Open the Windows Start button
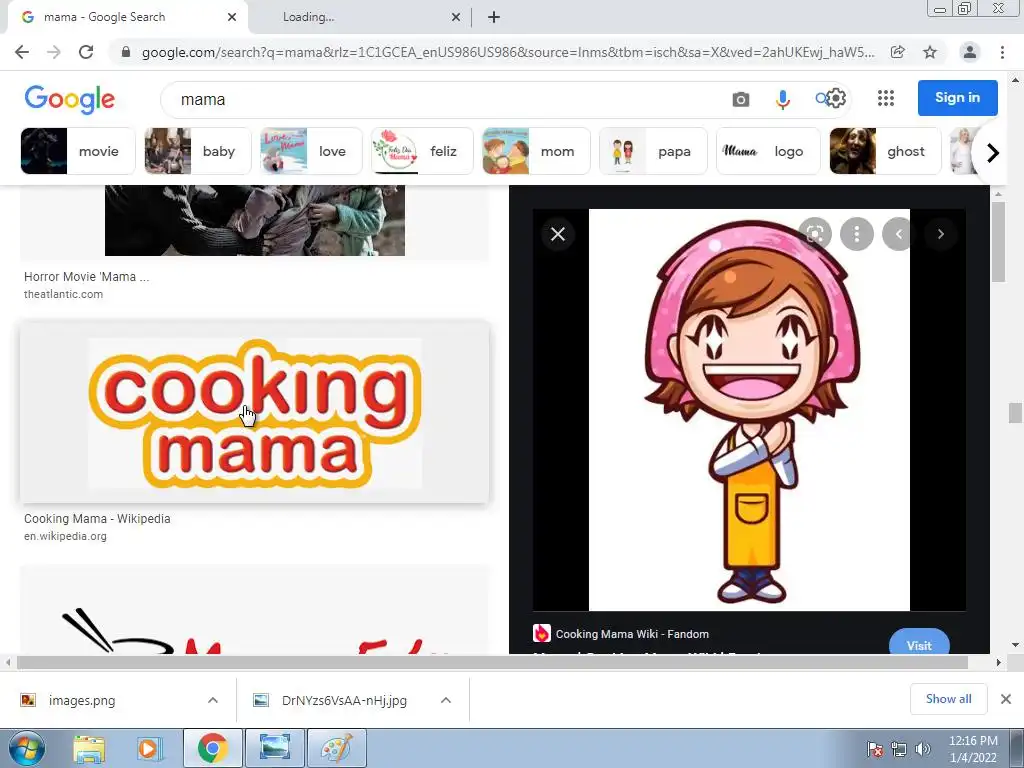This screenshot has height=768, width=1024. 27,748
